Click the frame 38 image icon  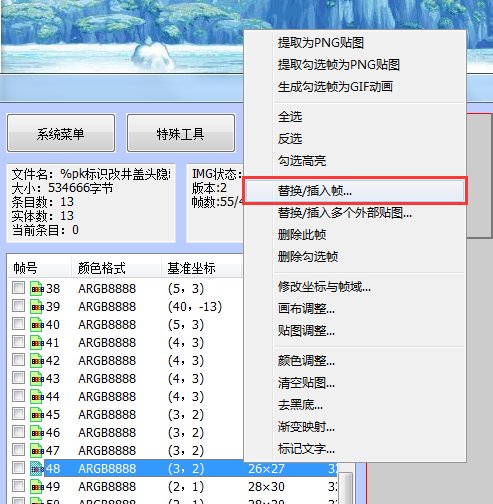coord(37,289)
